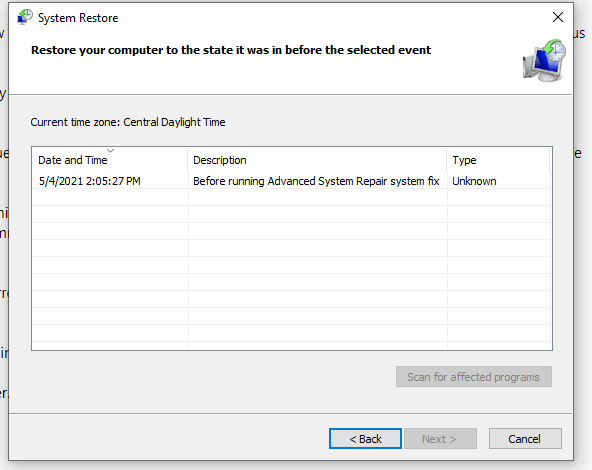Sort restore points by Date and Time header
Screen dimensions: 592x470
tap(73, 160)
